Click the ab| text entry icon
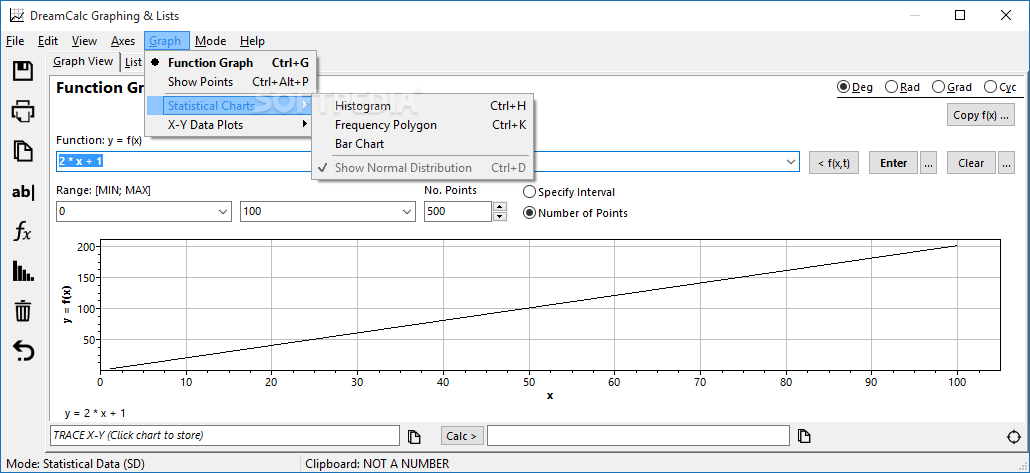This screenshot has width=1030, height=473. click(23, 192)
